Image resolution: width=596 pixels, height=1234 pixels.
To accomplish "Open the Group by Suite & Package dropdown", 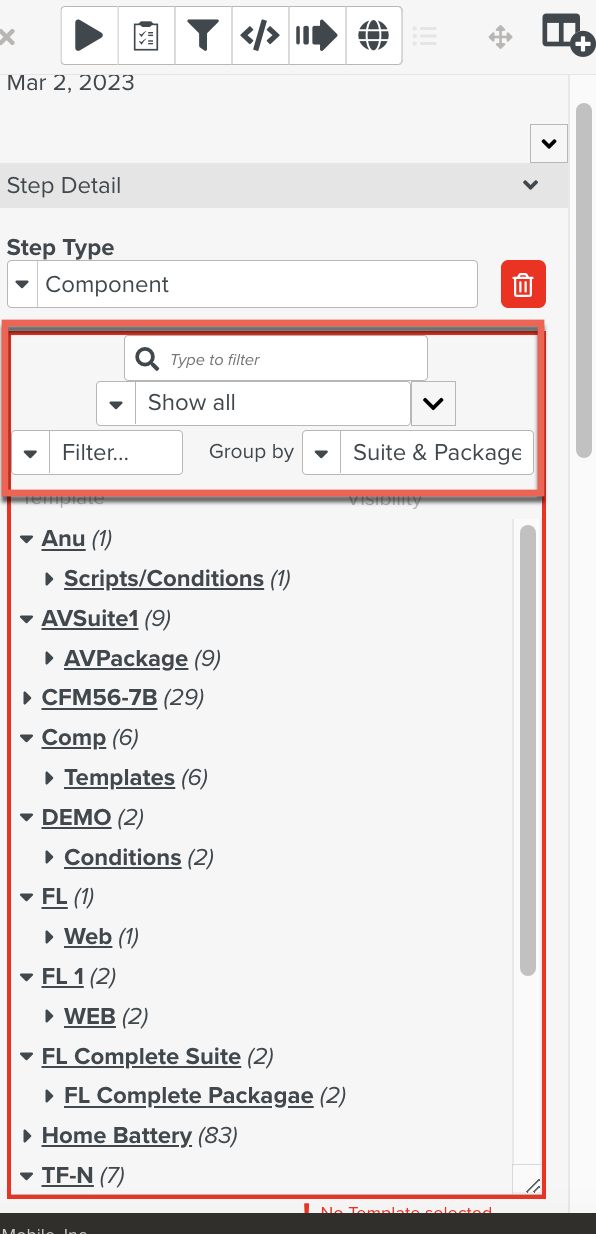I will click(x=418, y=452).
